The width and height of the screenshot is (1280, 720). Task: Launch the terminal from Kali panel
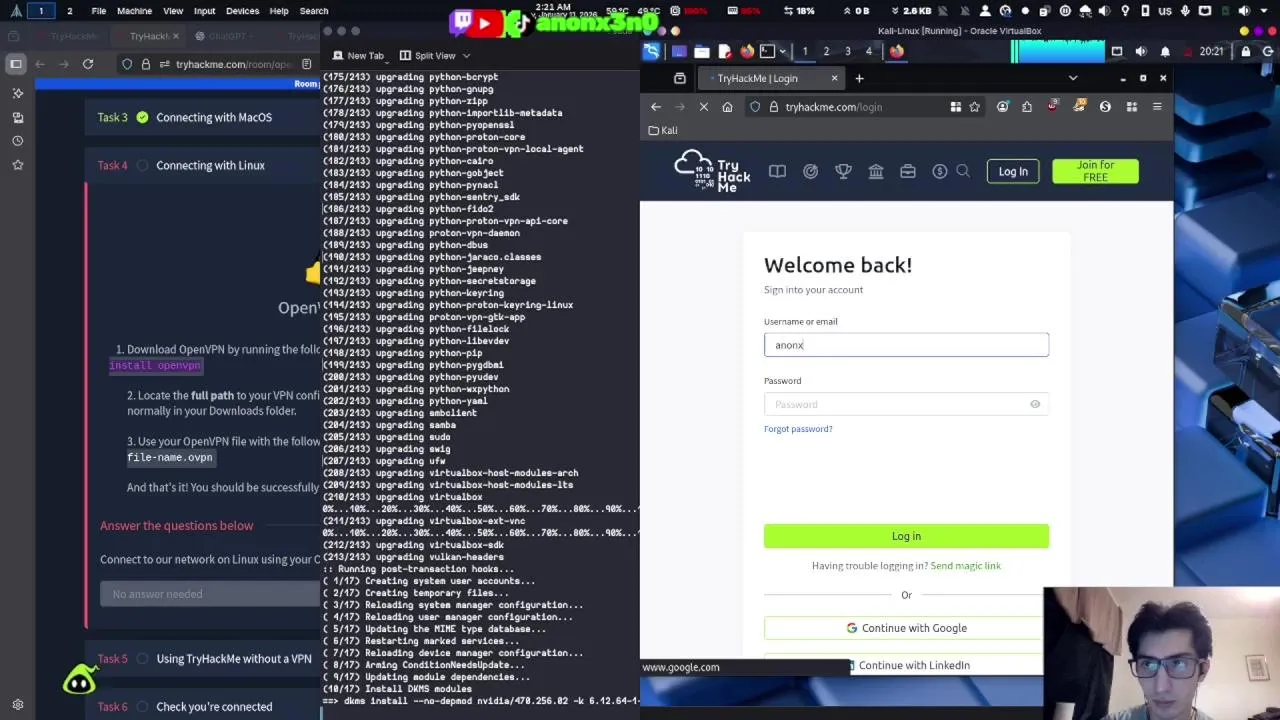767,51
